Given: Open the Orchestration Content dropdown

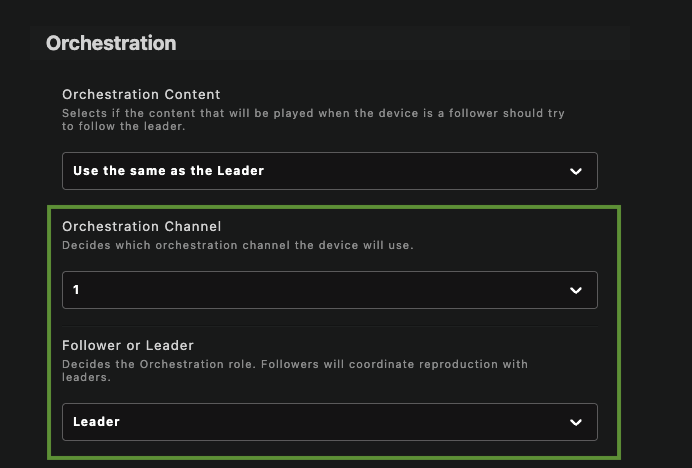Looking at the screenshot, I should pyautogui.click(x=330, y=171).
